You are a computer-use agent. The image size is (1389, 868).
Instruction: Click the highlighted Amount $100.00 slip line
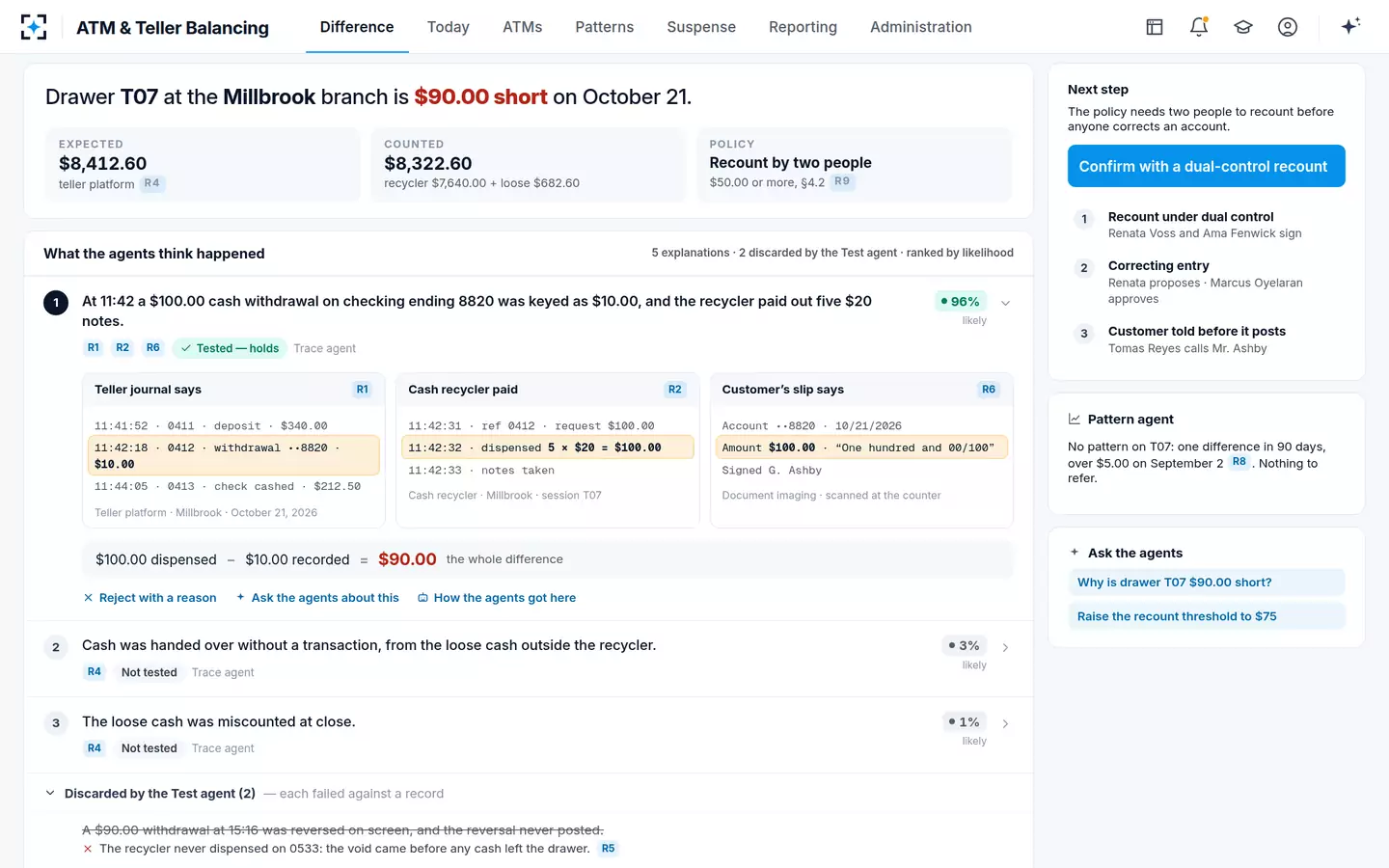pyautogui.click(x=861, y=448)
